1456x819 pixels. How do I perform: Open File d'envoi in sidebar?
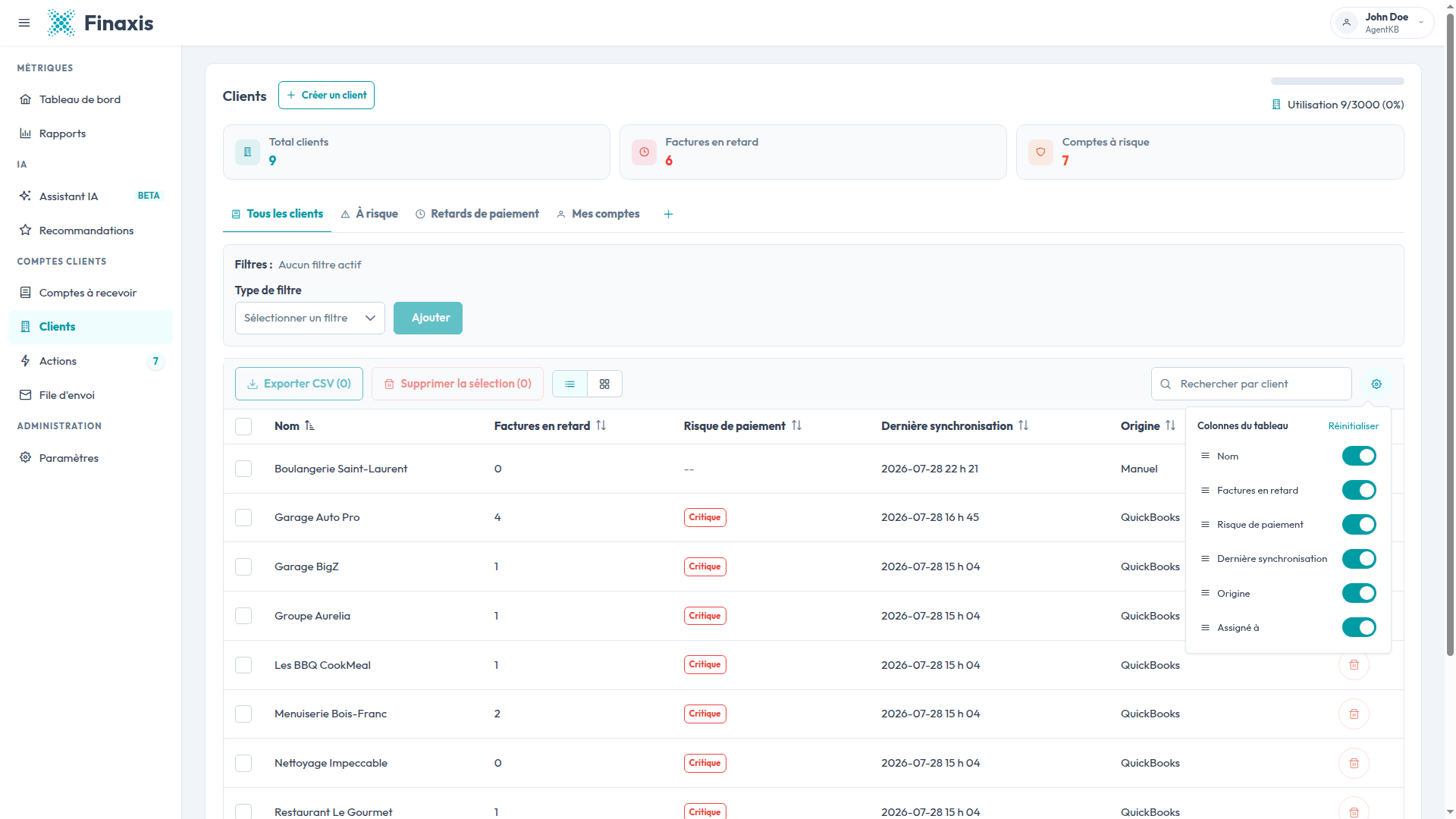pos(90,395)
